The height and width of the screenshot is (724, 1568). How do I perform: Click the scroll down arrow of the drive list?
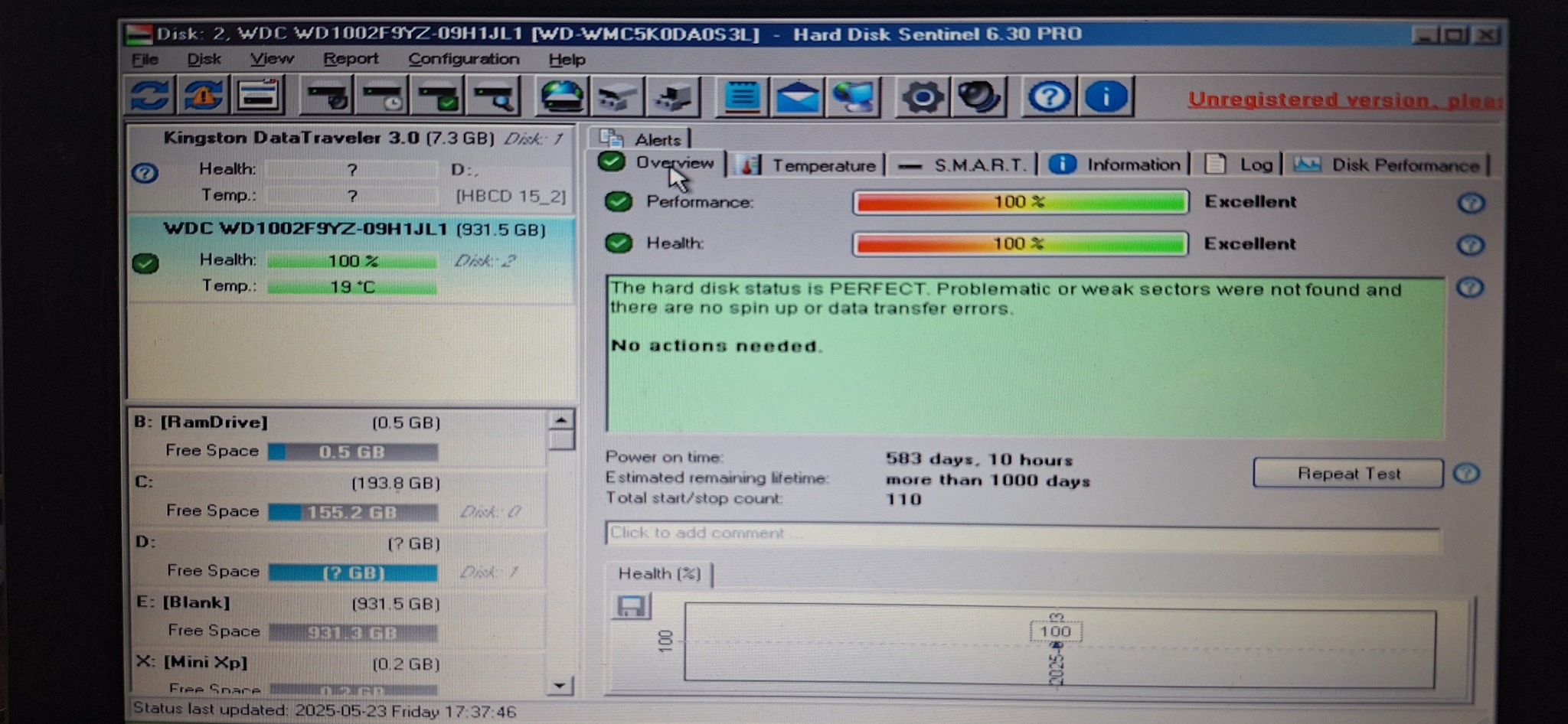coord(560,686)
